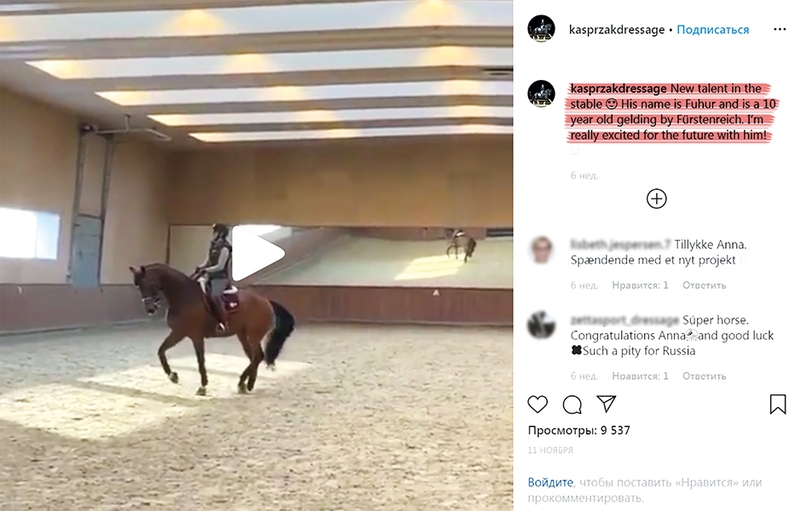Save post with bookmark icon
The width and height of the screenshot is (800, 511).
click(x=778, y=404)
